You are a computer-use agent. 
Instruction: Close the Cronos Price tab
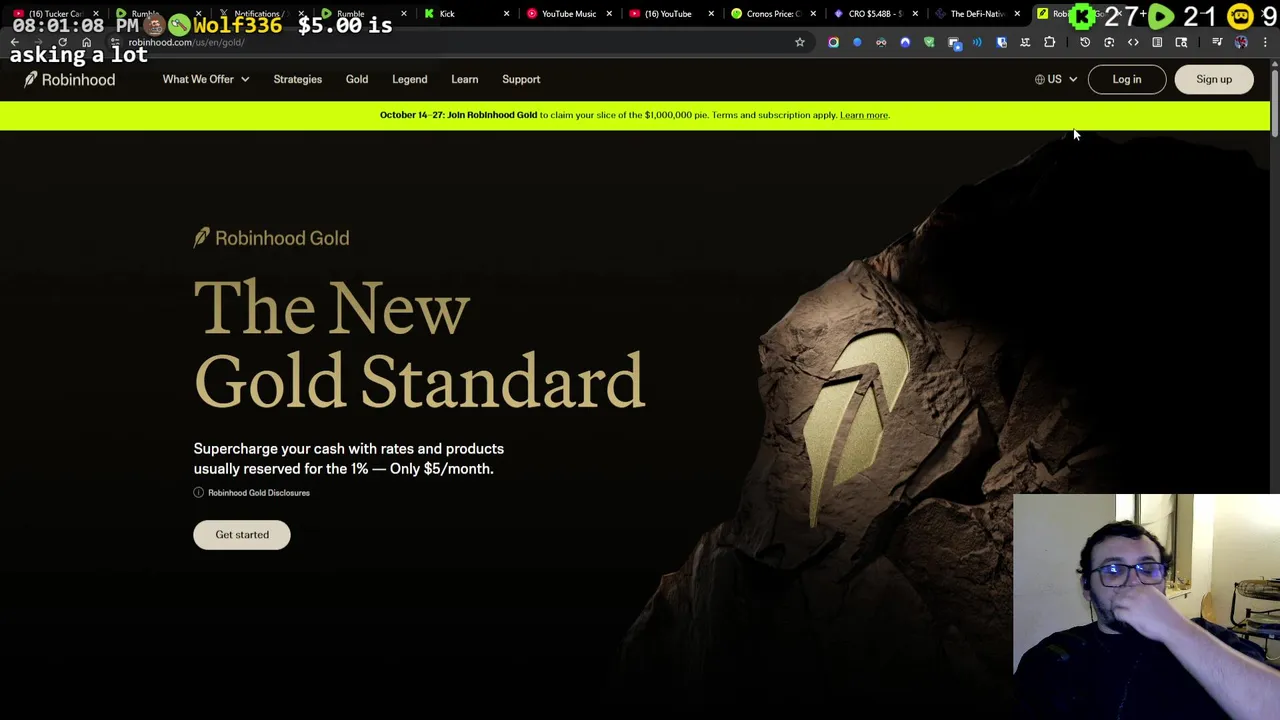pyautogui.click(x=812, y=14)
